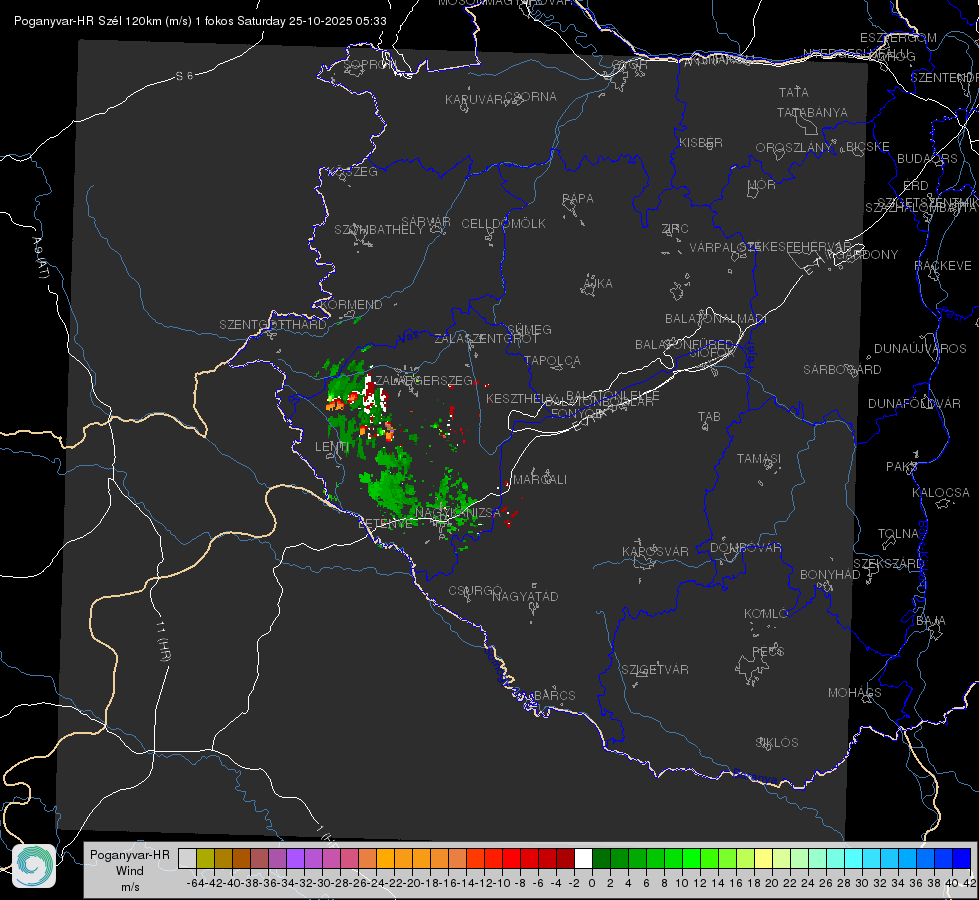Click the BAJA city label

click(931, 621)
